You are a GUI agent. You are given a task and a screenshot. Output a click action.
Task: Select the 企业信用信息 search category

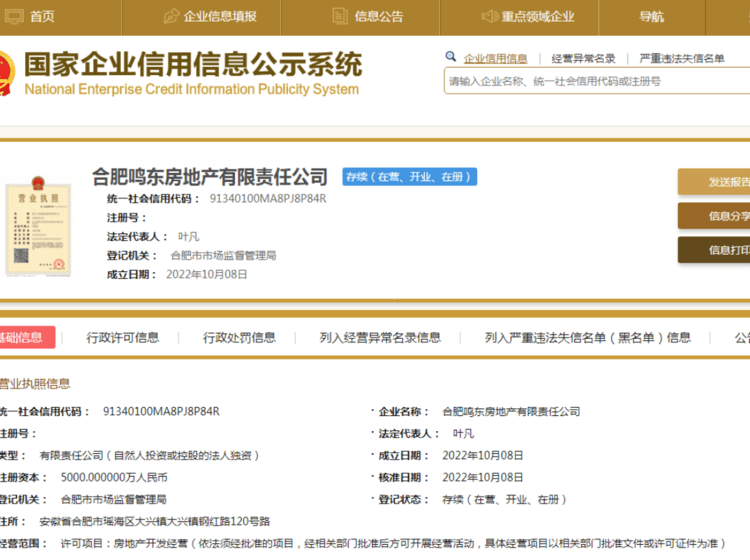pyautogui.click(x=495, y=59)
